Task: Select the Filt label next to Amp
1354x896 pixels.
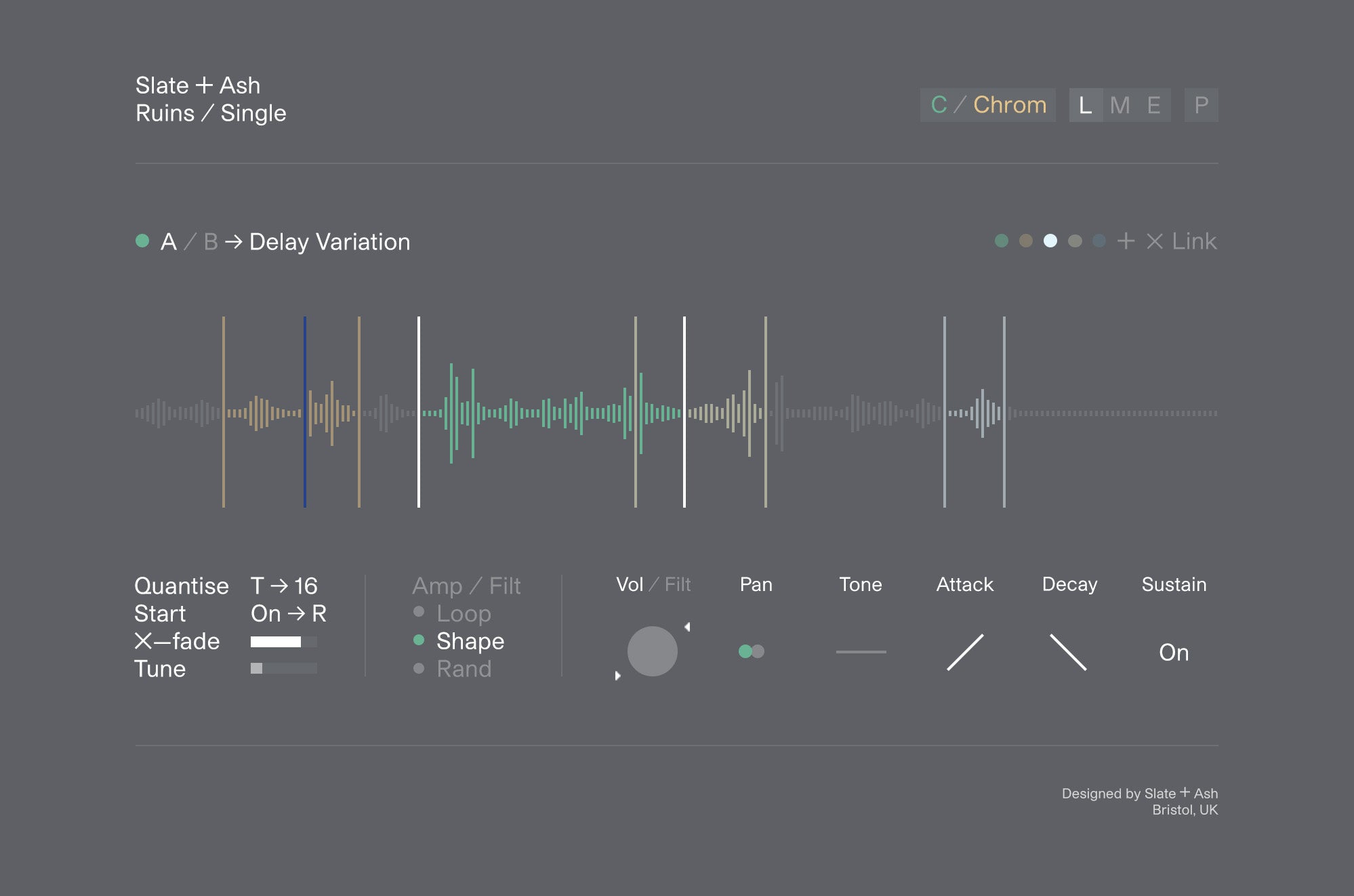Action: (x=505, y=586)
